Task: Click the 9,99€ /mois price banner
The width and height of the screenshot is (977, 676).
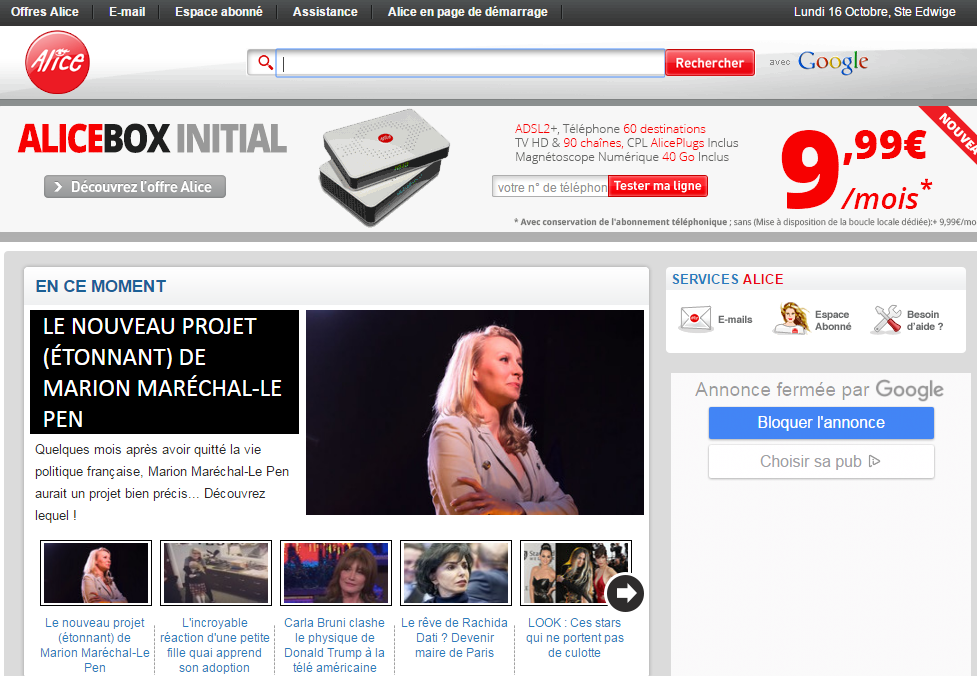Action: (857, 169)
